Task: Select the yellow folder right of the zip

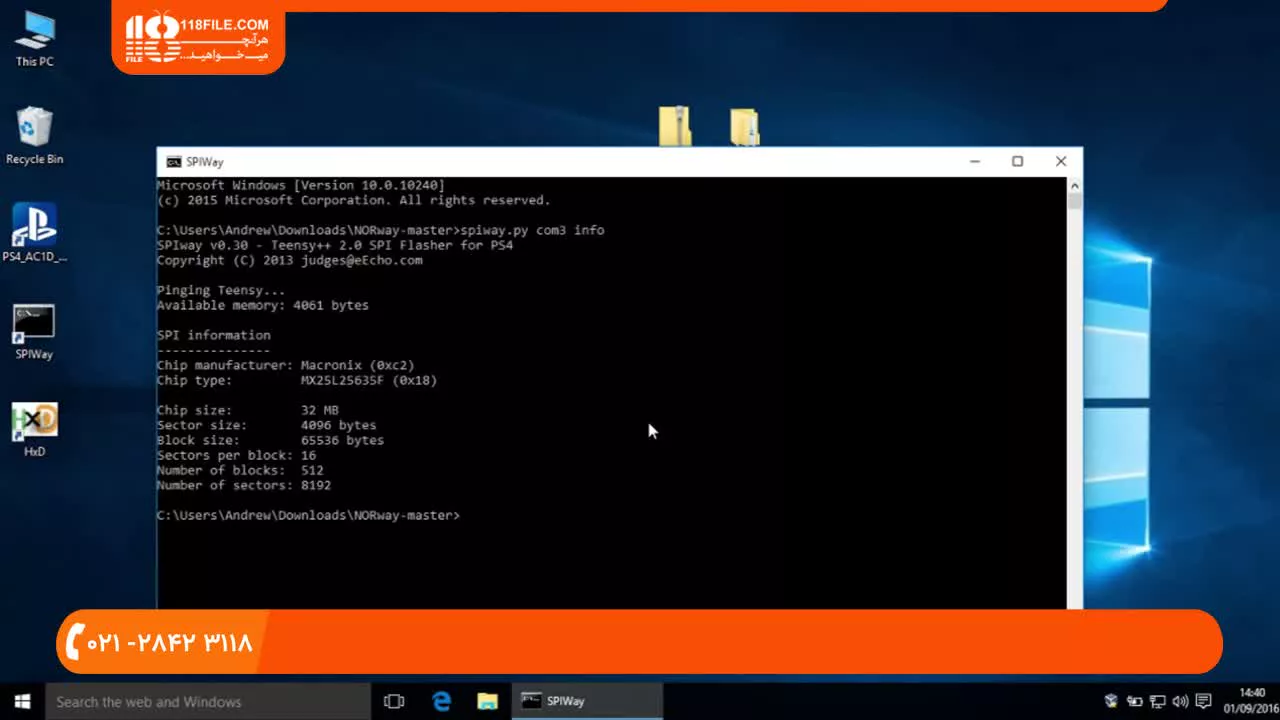Action: point(744,127)
